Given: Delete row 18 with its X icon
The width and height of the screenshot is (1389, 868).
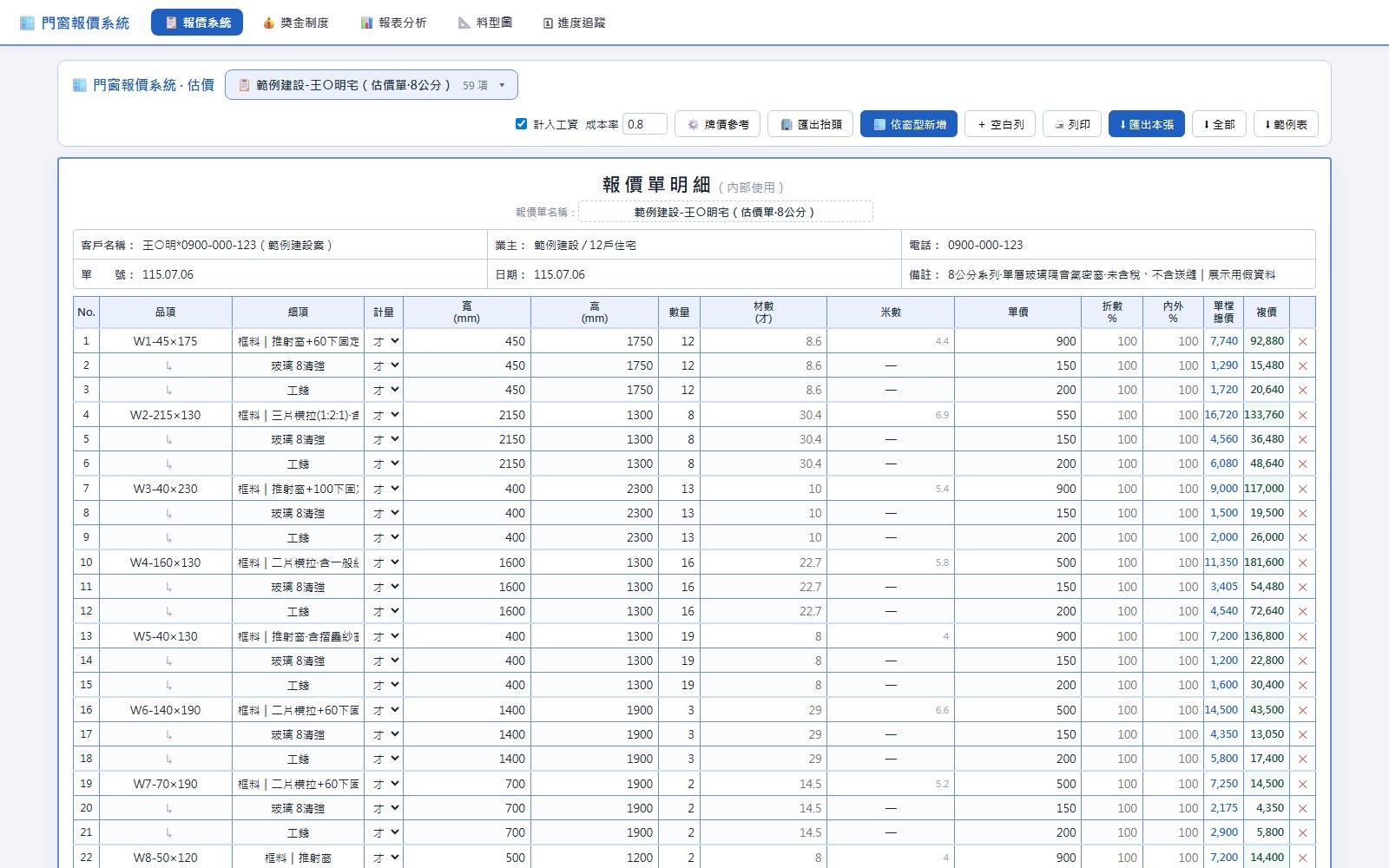Looking at the screenshot, I should 1302,759.
